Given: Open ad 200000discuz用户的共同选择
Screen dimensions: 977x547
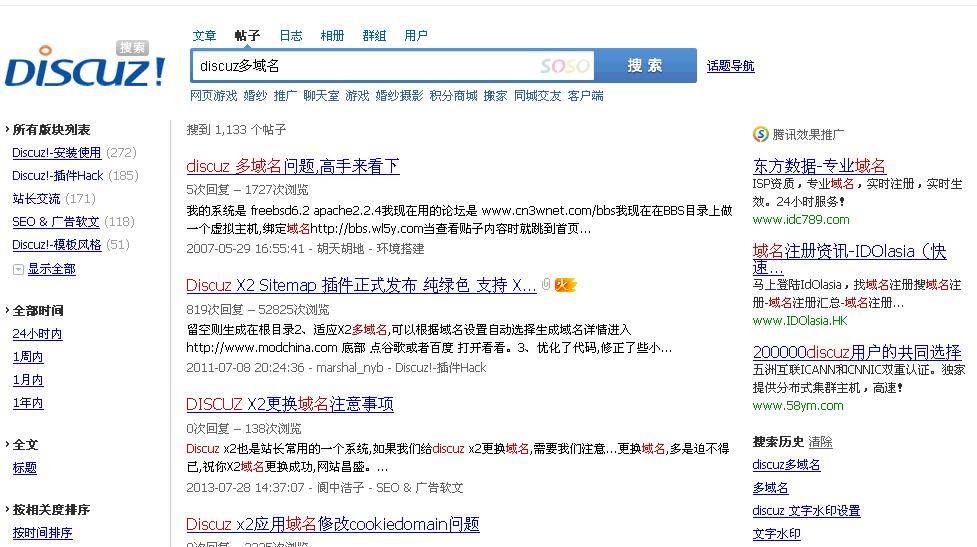Looking at the screenshot, I should click(x=857, y=352).
